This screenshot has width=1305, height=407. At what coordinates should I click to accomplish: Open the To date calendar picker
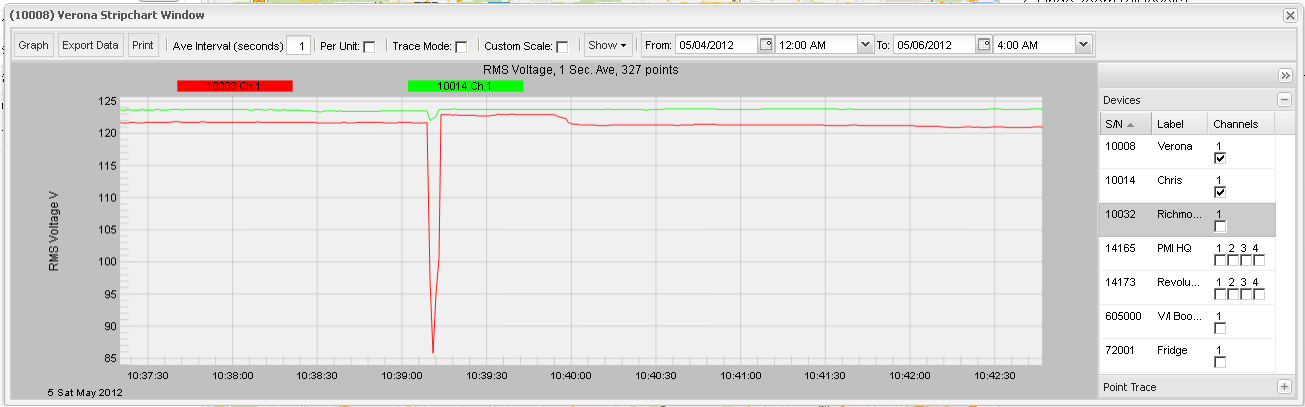pos(984,45)
